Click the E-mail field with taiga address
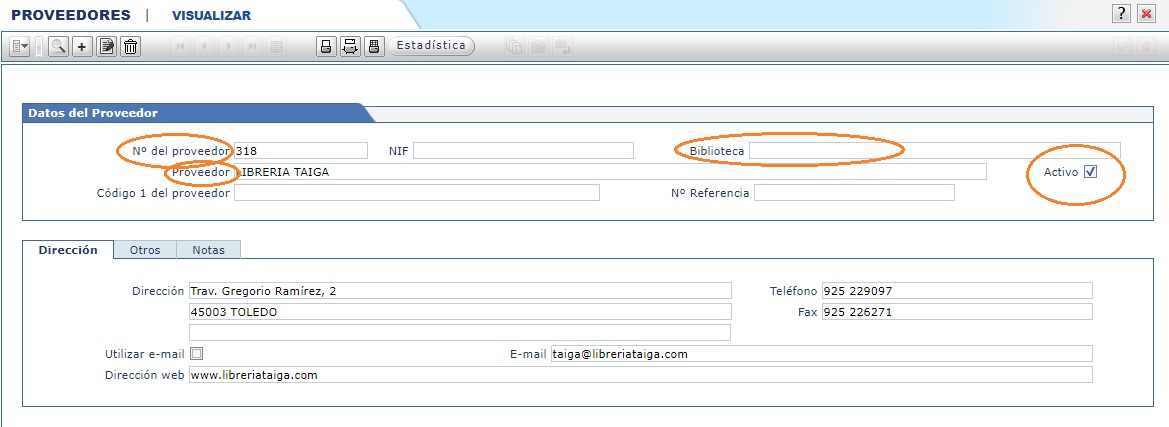 [x=820, y=354]
